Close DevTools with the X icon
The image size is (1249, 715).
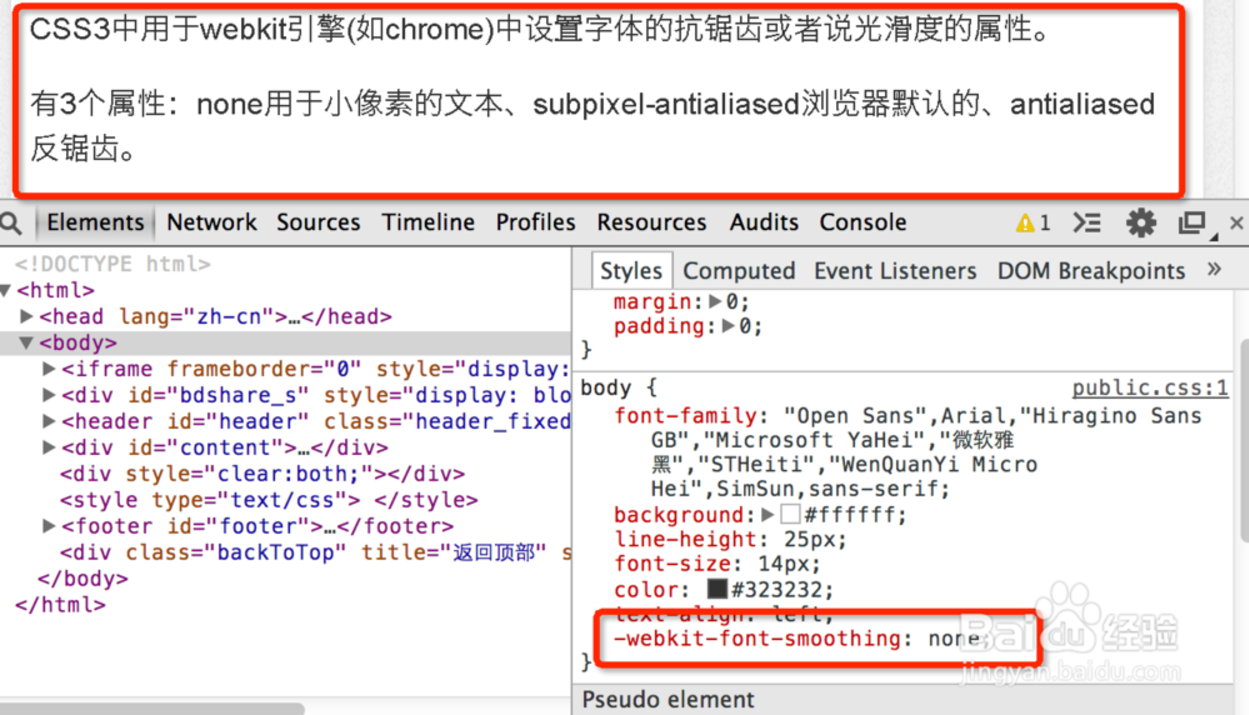pyautogui.click(x=1237, y=222)
